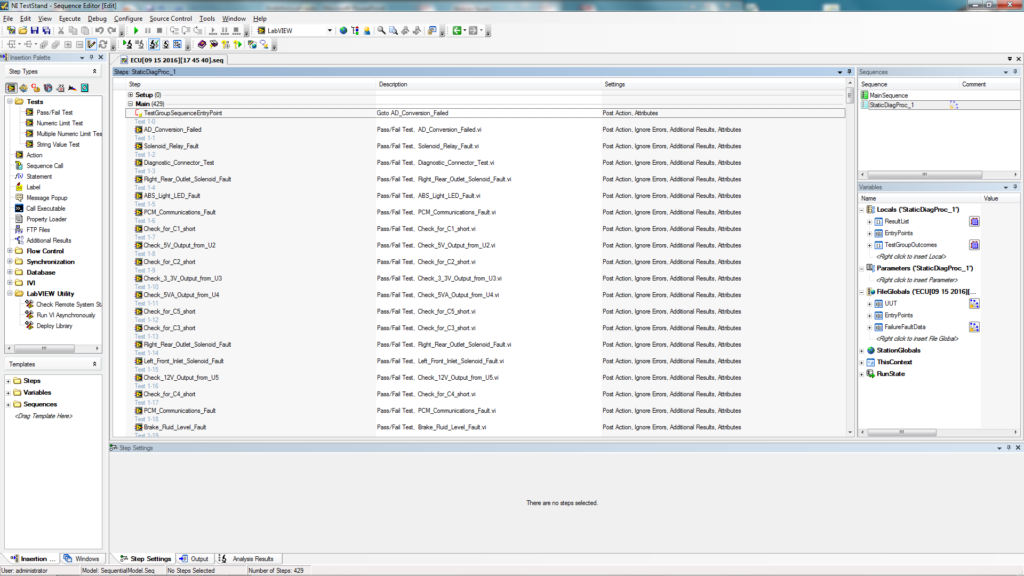Click the steps list vertical scrollbar
Screen dimensions: 1024x576
coord(850,257)
